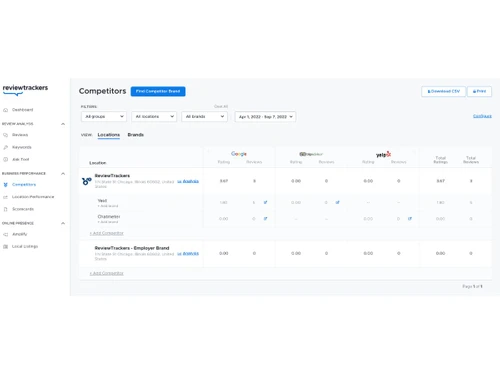Viewport: 500px width, 375px height.
Task: Open the Scorecards sidebar item
Action: tap(23, 209)
